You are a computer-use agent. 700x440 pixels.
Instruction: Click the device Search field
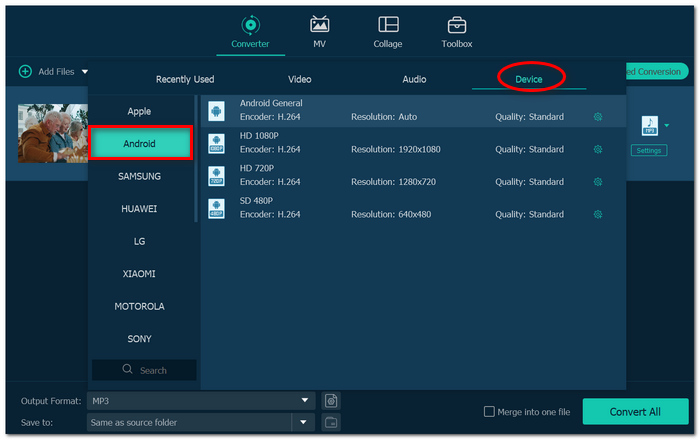(x=144, y=370)
